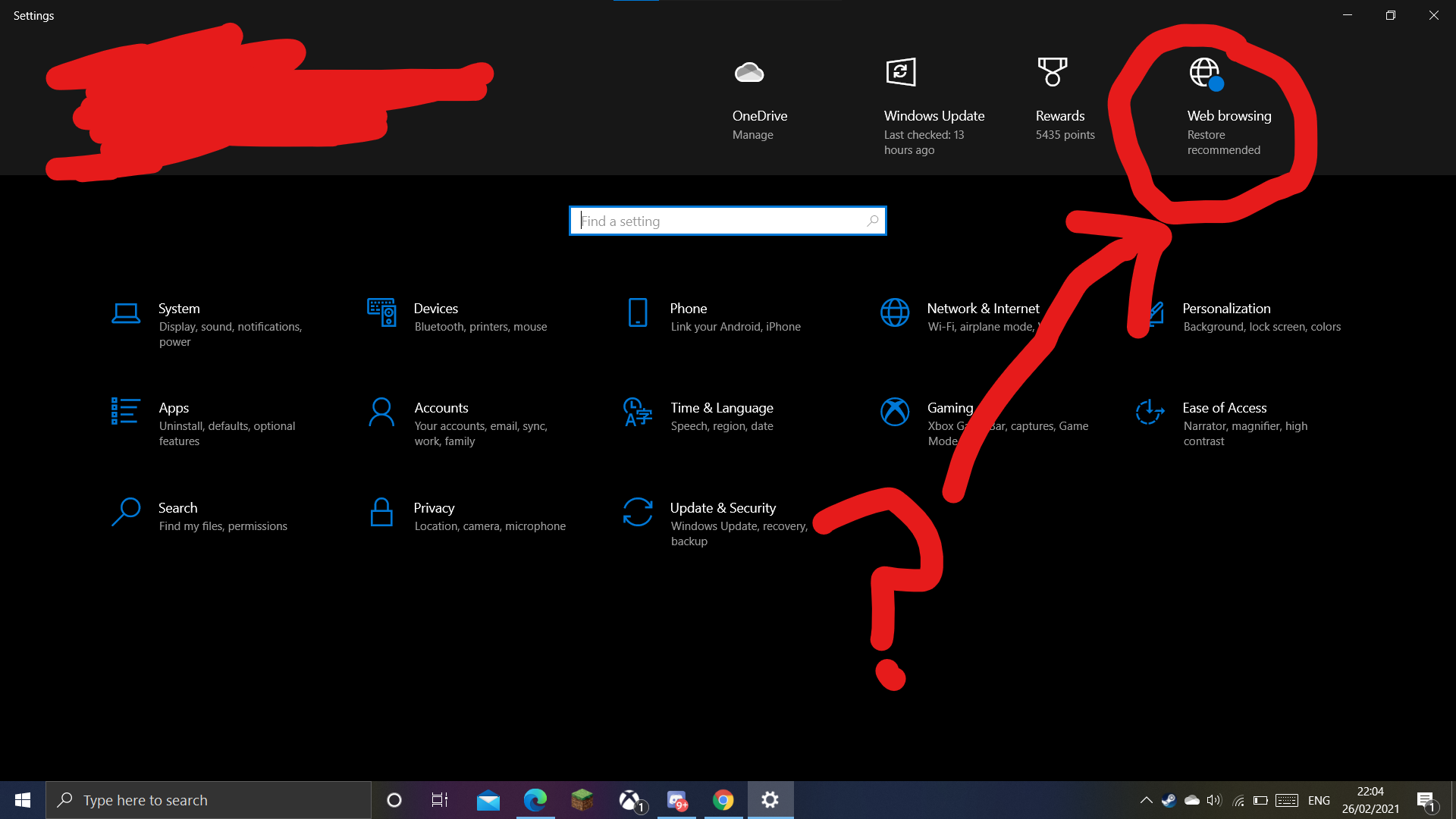Open the OneDrive cloud icon
The width and height of the screenshot is (1456, 819).
749,73
